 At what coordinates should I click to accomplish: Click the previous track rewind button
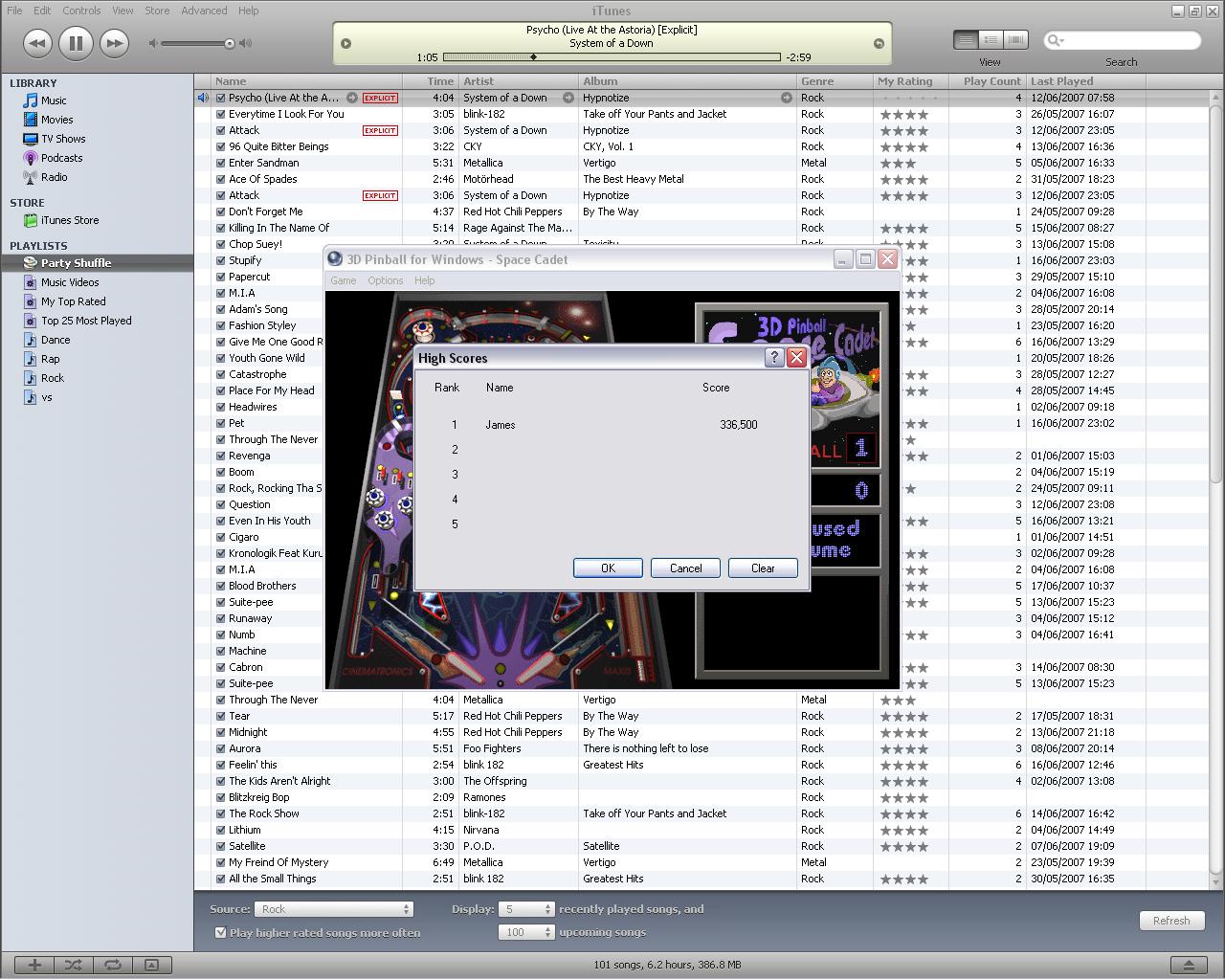(37, 43)
